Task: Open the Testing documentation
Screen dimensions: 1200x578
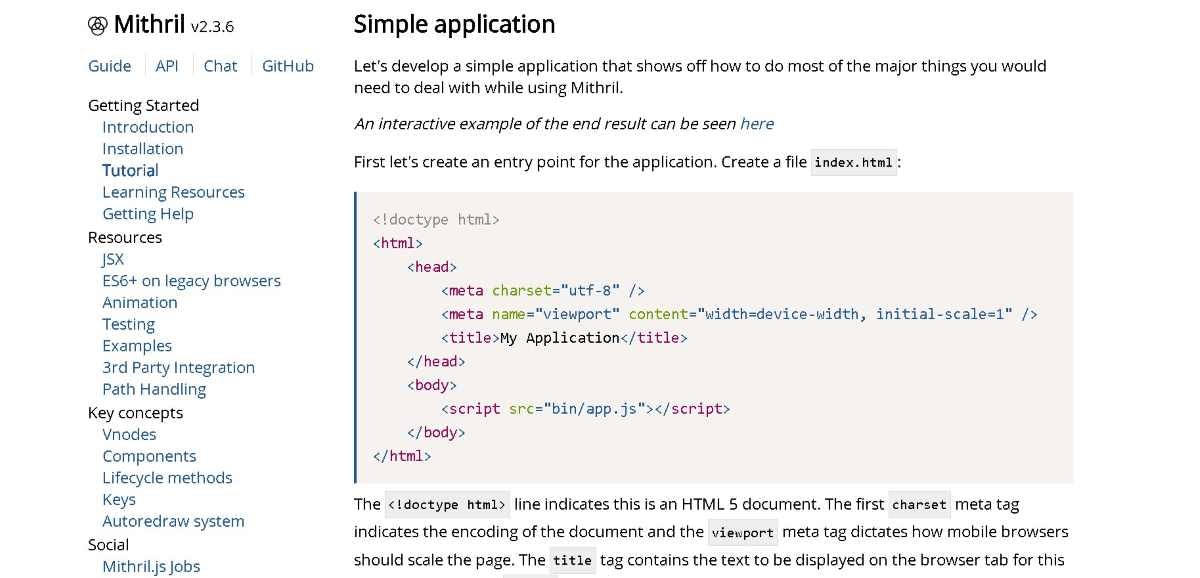Action: (x=128, y=324)
